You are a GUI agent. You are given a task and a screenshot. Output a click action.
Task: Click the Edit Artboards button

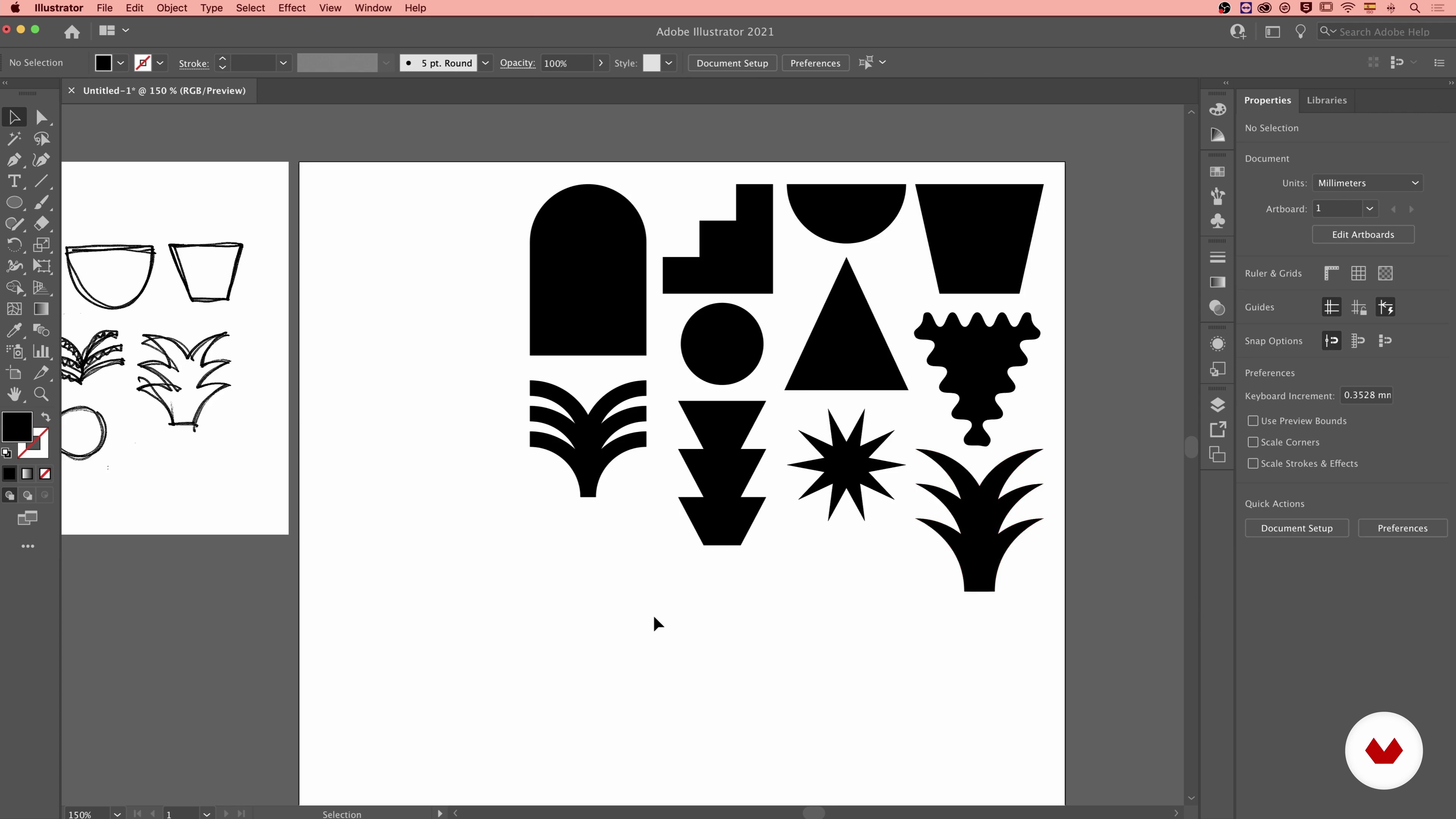[x=1363, y=235]
